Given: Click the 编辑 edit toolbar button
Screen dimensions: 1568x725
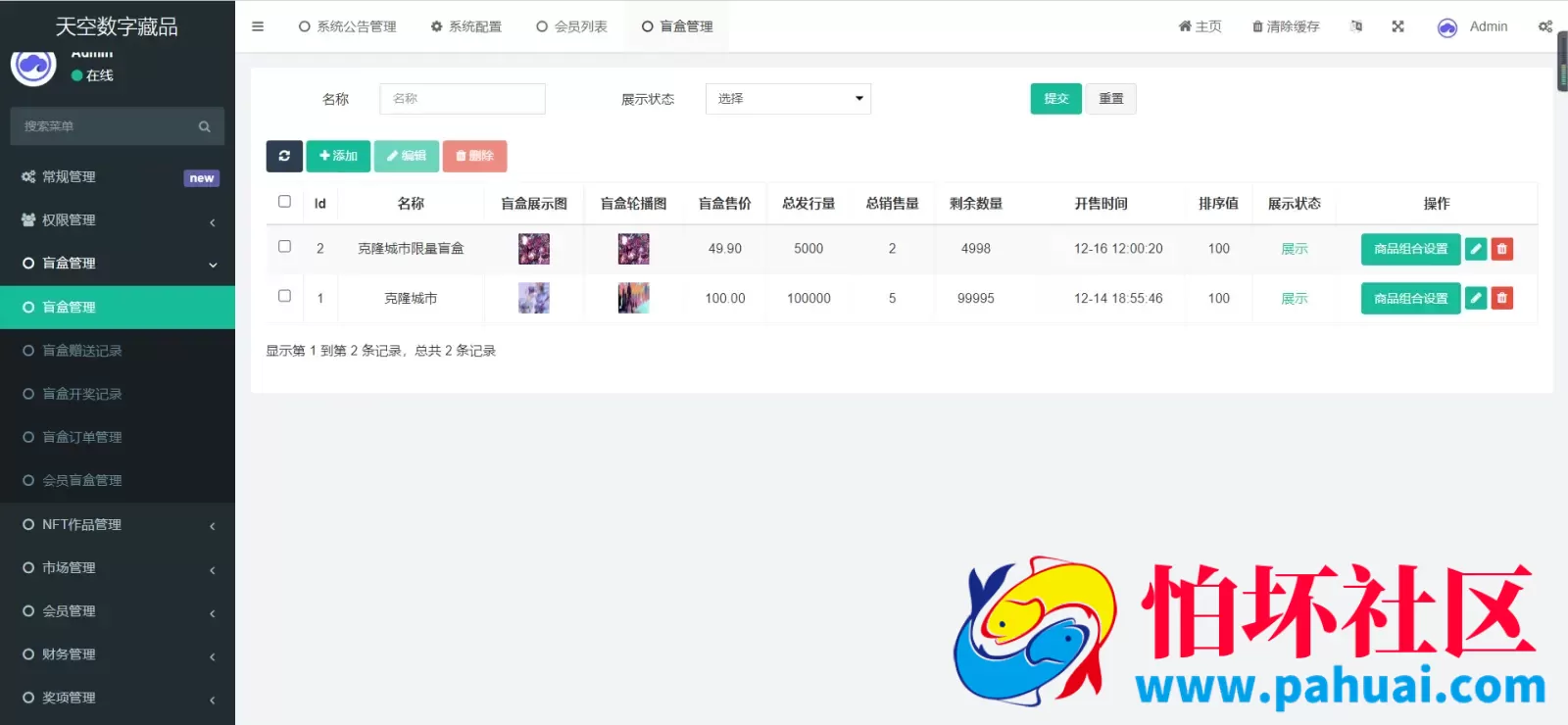Looking at the screenshot, I should tap(406, 156).
